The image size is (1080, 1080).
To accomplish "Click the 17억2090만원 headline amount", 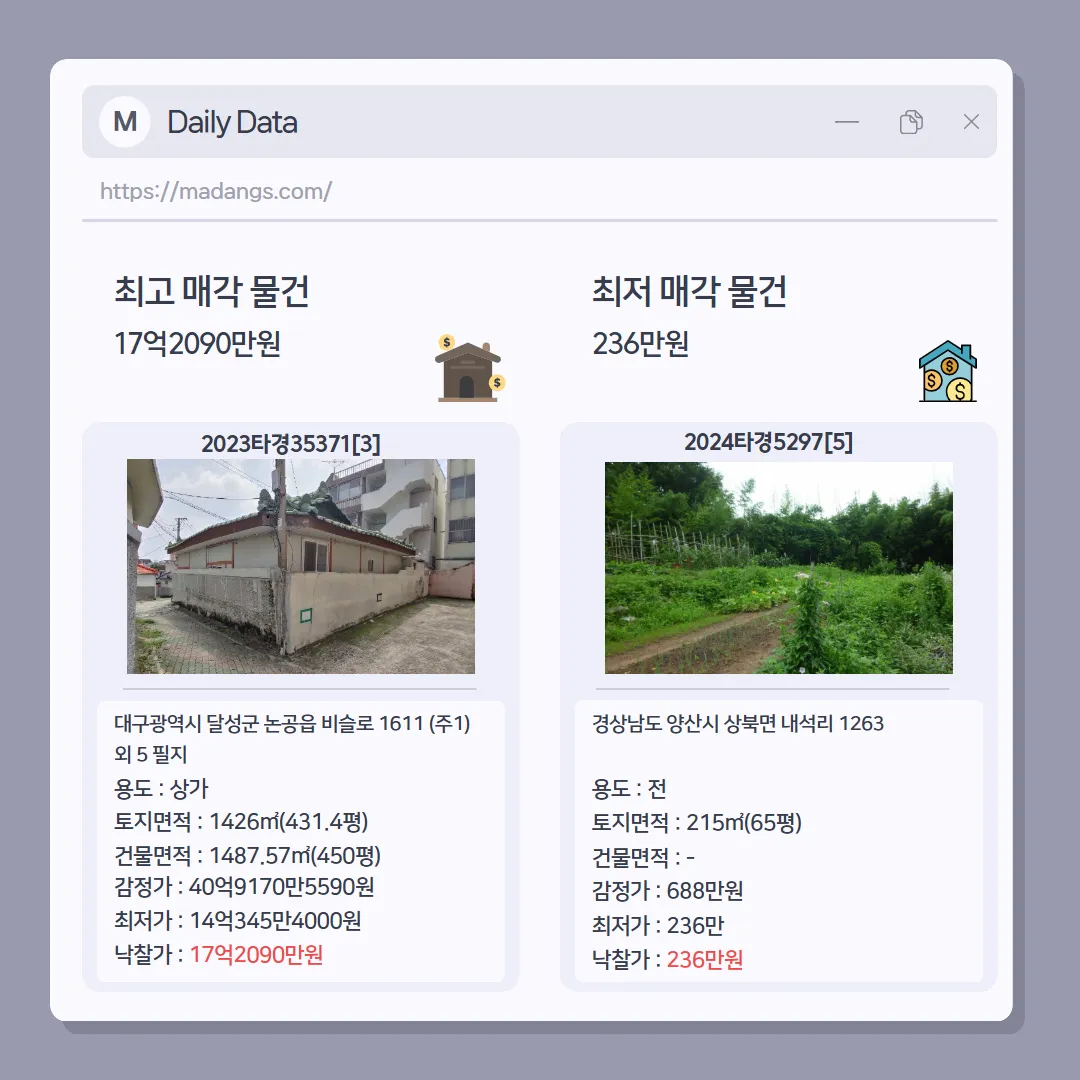I will 197,343.
